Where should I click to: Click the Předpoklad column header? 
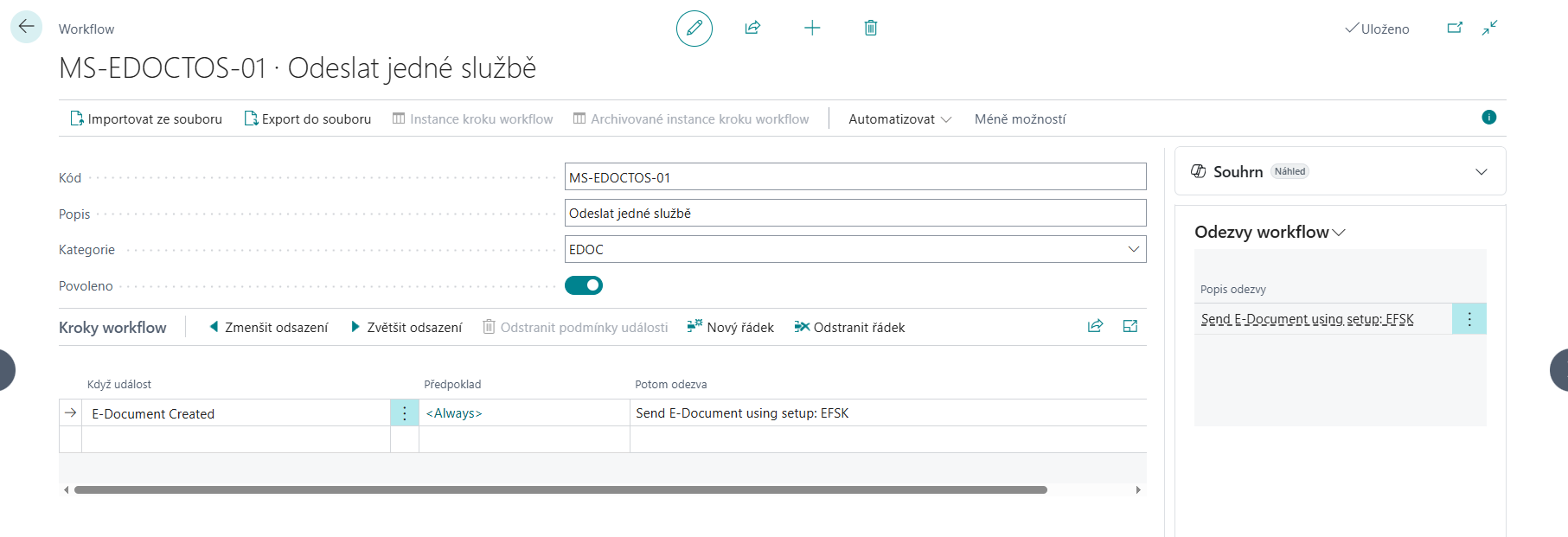tap(452, 384)
